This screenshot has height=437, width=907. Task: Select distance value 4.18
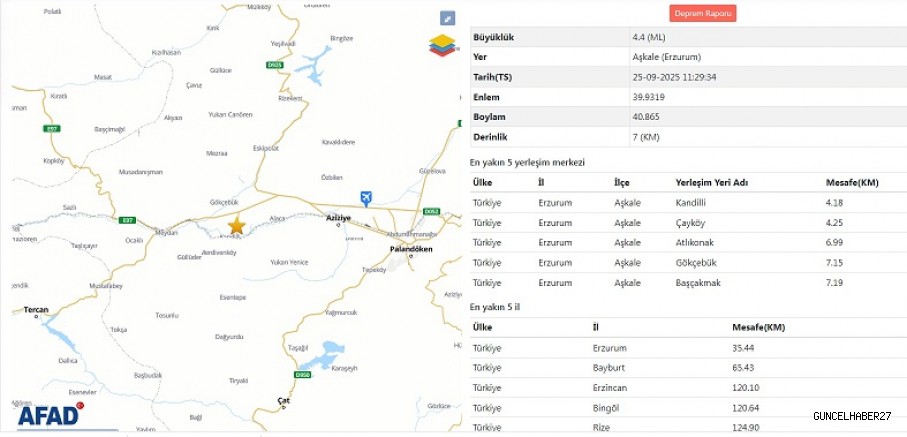[835, 203]
